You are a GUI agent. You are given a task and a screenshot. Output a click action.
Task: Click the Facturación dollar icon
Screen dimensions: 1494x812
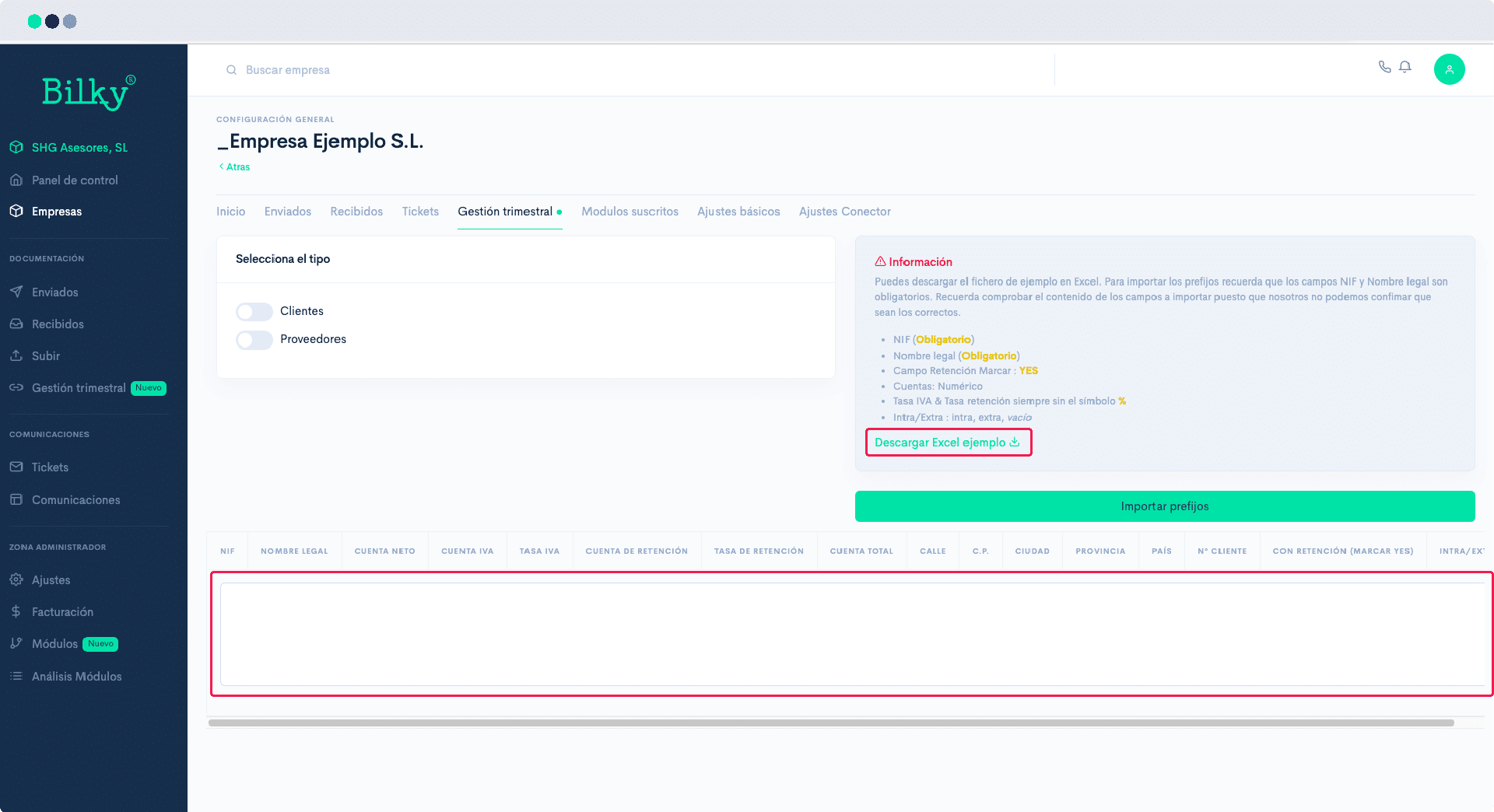tap(16, 611)
